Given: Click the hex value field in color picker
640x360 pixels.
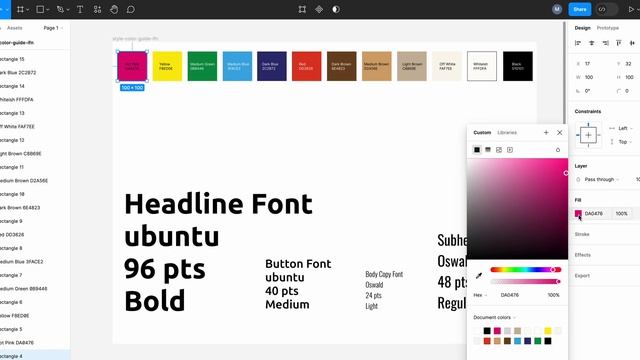Looking at the screenshot, I should (x=510, y=295).
